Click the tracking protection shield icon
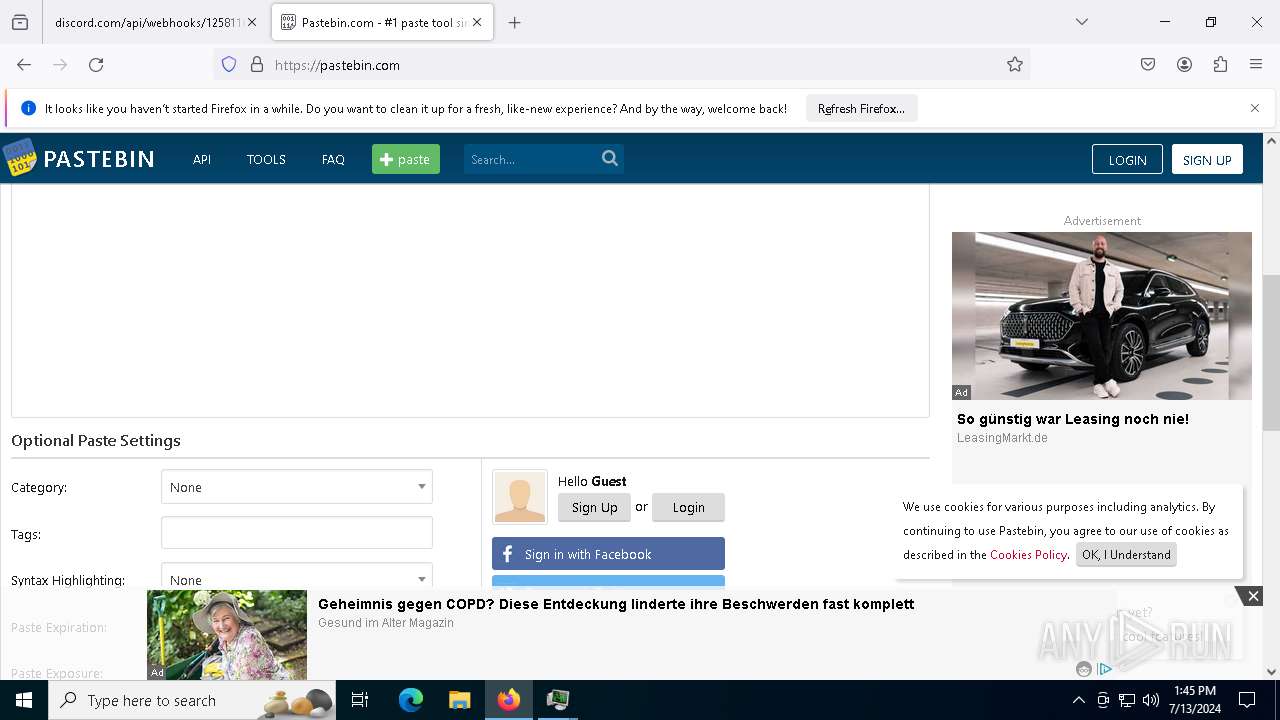The height and width of the screenshot is (720, 1280). tap(229, 65)
